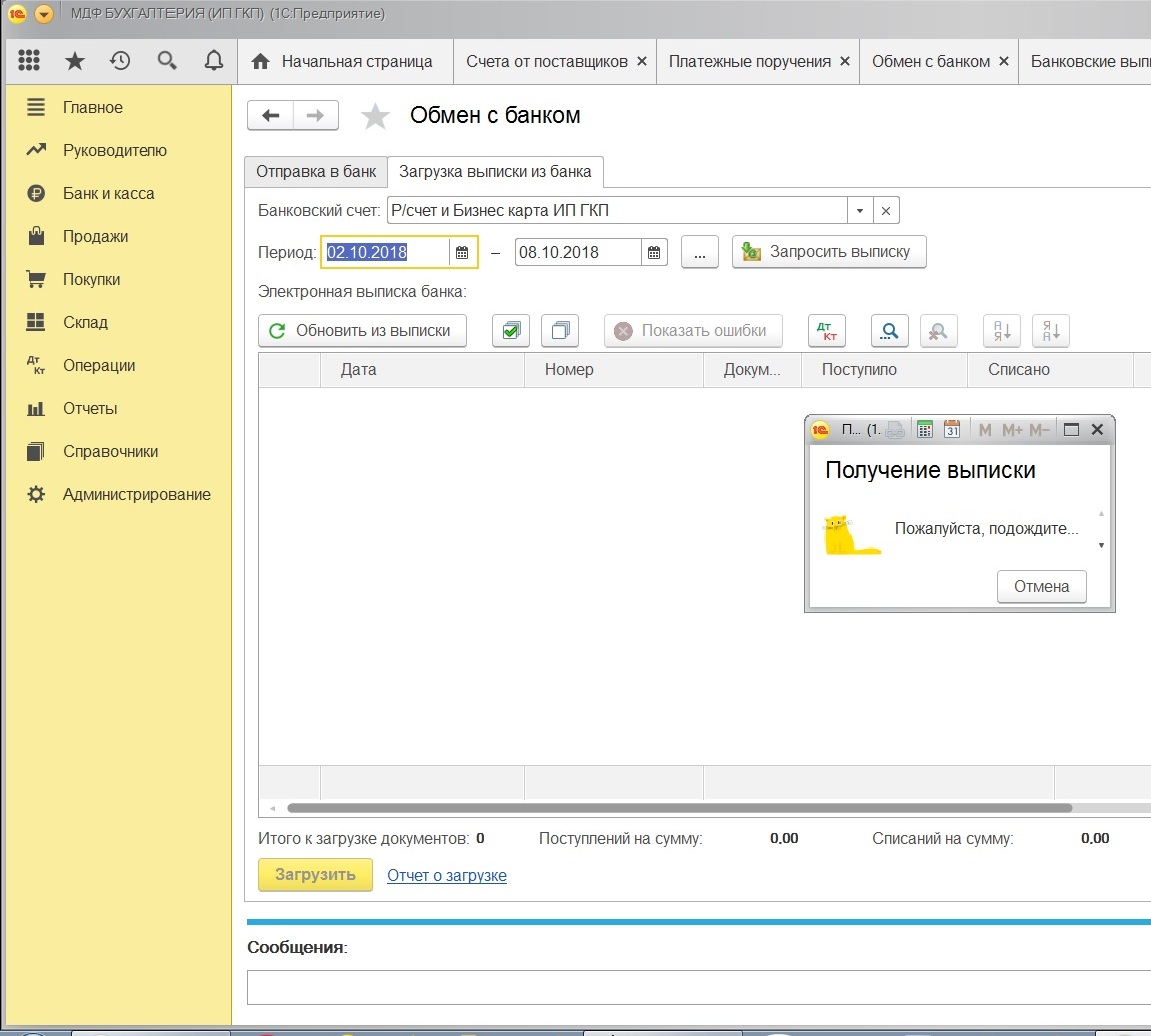Open Банк и касса sidebar section
Viewport: 1151px width, 1036px height.
point(108,193)
